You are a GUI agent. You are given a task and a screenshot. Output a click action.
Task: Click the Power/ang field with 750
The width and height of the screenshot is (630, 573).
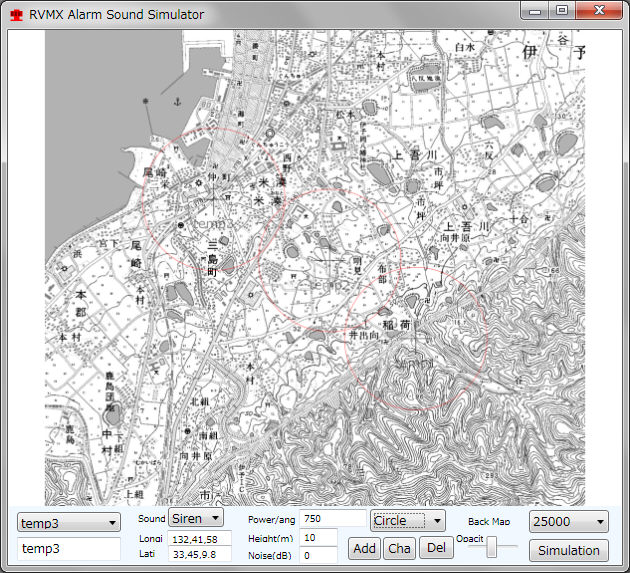coord(332,519)
